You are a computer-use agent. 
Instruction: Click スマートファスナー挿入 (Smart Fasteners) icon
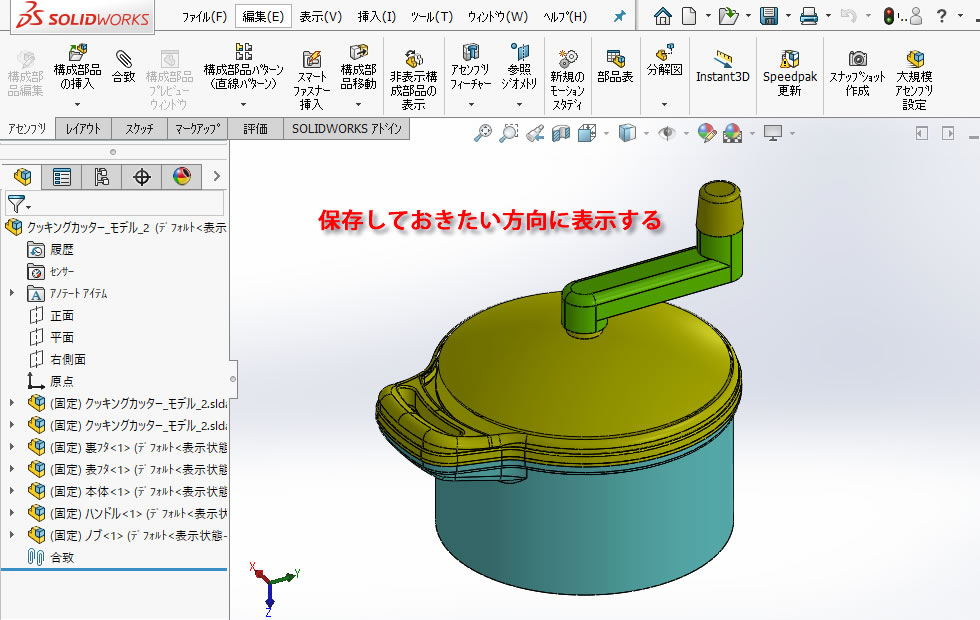tap(311, 59)
